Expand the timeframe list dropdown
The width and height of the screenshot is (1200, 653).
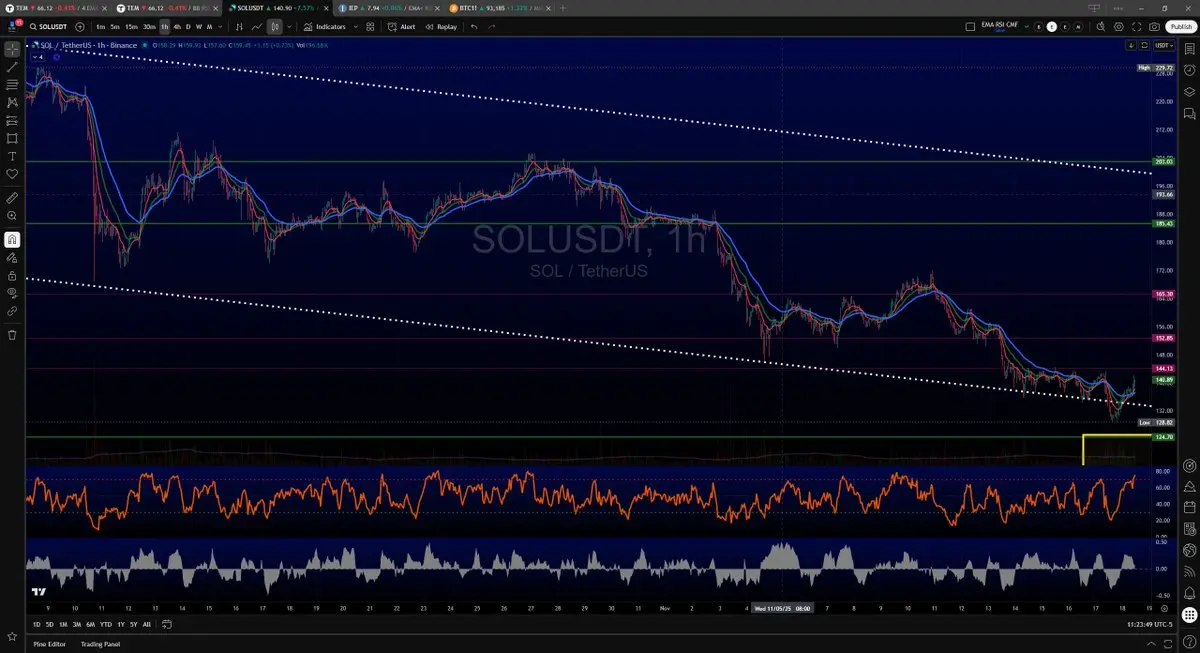(220, 27)
